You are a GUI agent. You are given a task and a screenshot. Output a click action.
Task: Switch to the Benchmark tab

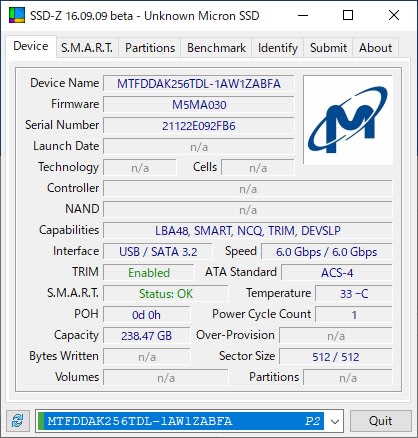tap(216, 48)
